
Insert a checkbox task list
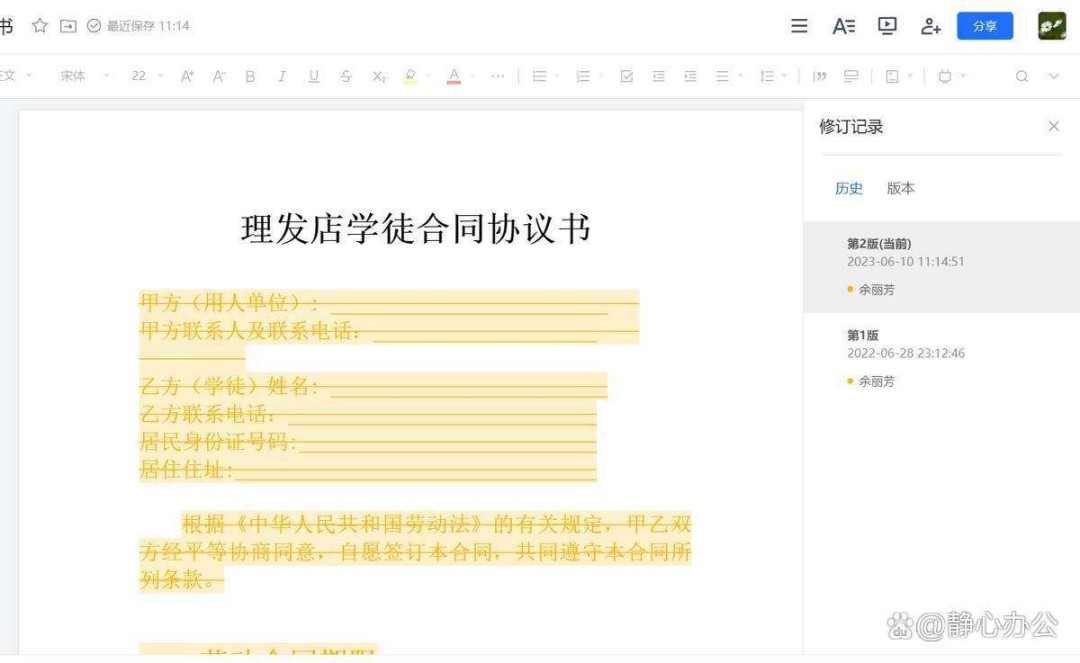coord(627,76)
